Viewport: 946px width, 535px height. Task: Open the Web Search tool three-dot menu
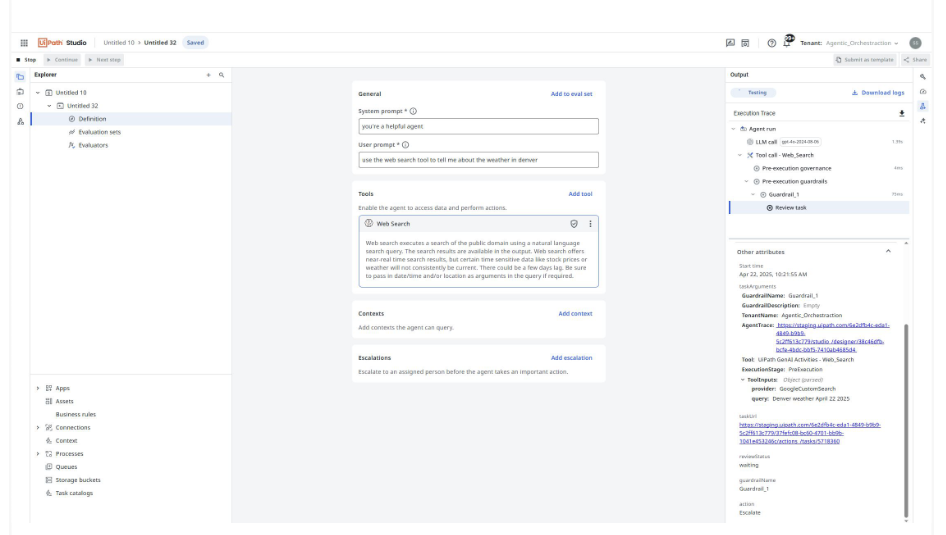point(590,224)
